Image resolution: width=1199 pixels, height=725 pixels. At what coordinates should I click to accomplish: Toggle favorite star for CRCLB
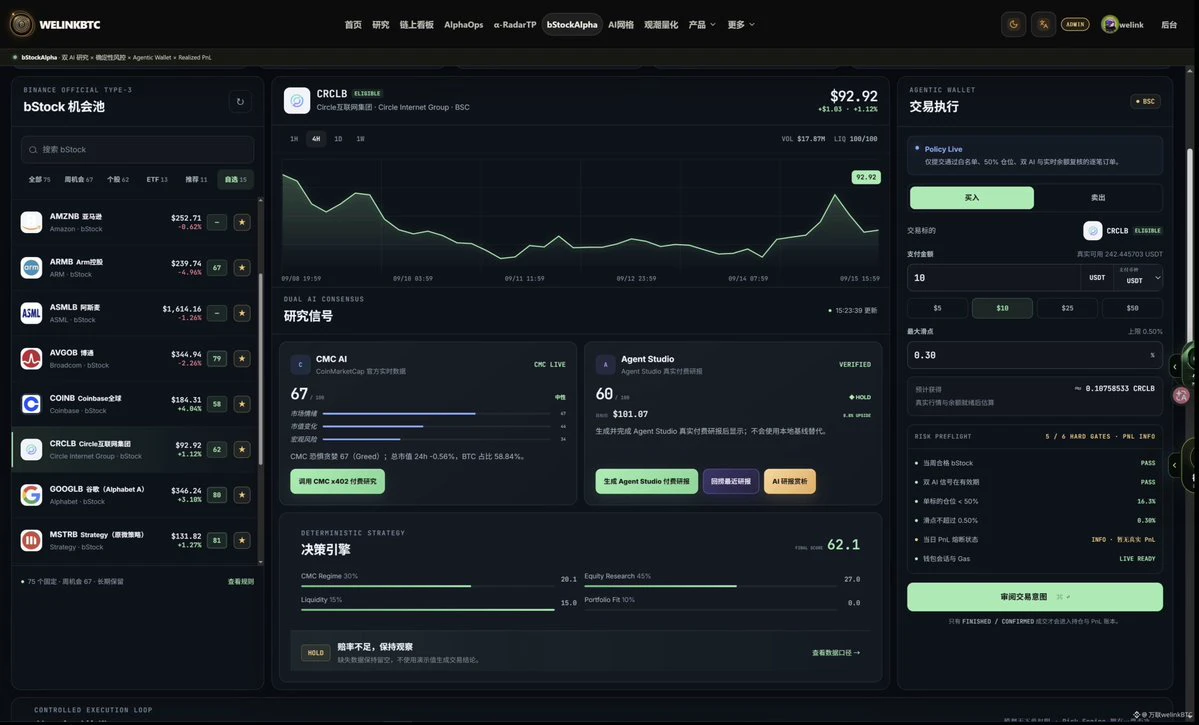(242, 450)
